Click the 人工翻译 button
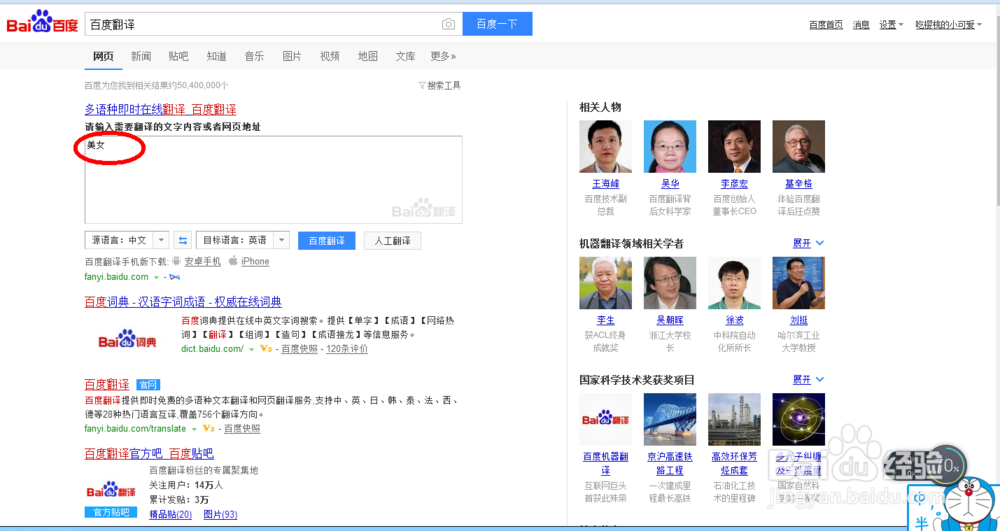This screenshot has width=1000, height=531. (392, 241)
